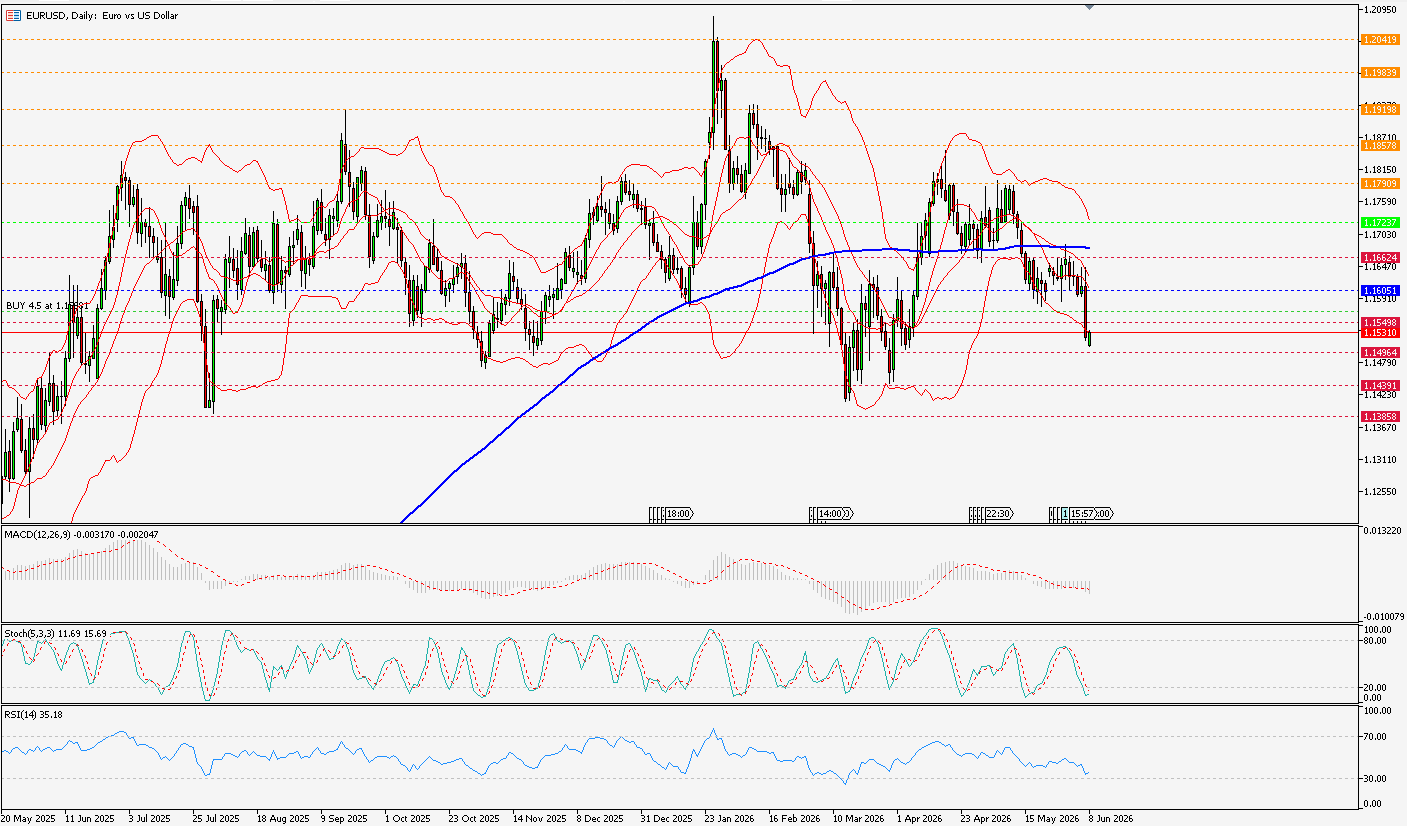
Task: Click the 80.00 Stochastic scale value
Action: tap(1376, 641)
